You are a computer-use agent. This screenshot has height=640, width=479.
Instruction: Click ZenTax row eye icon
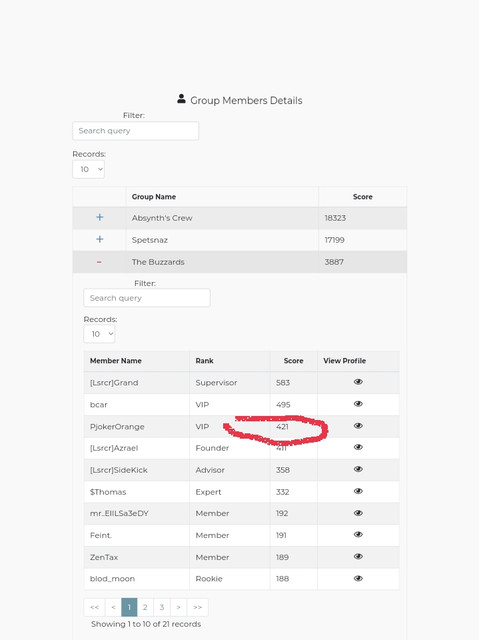tap(358, 556)
